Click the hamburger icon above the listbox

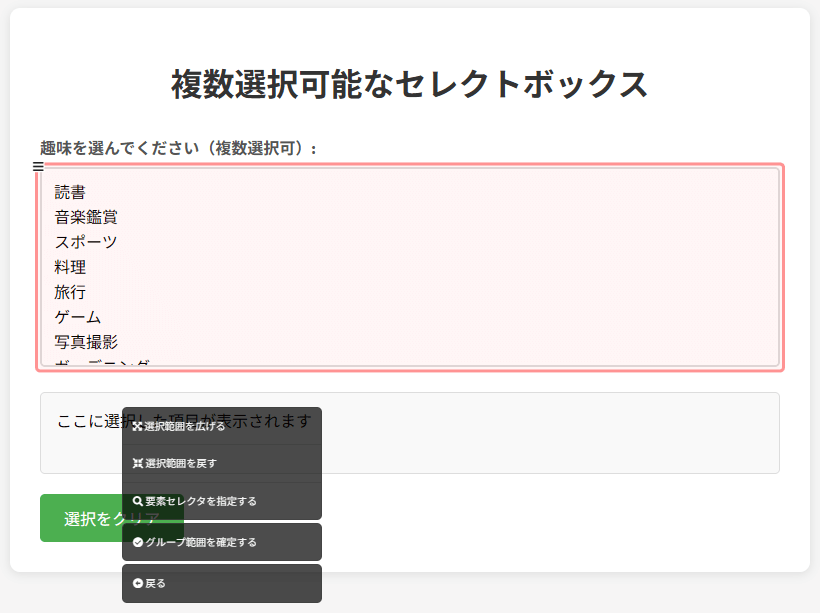[38, 167]
